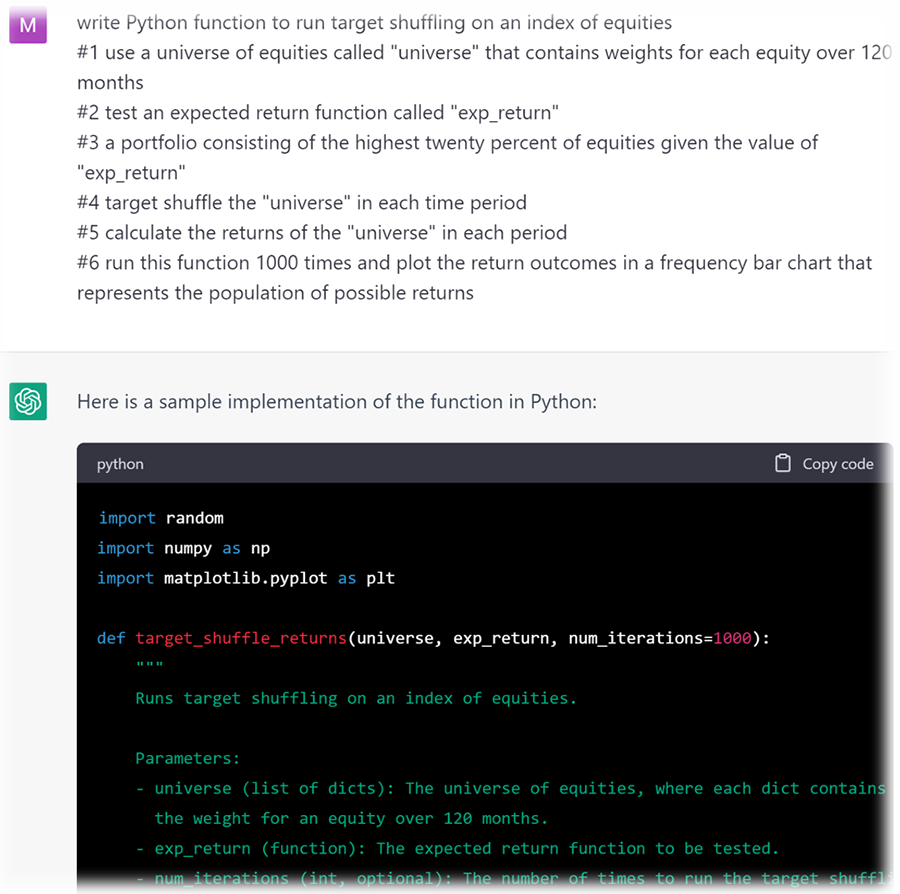Click the user's purple "M" avatar
Viewport: 900px width, 894px height.
click(27, 24)
